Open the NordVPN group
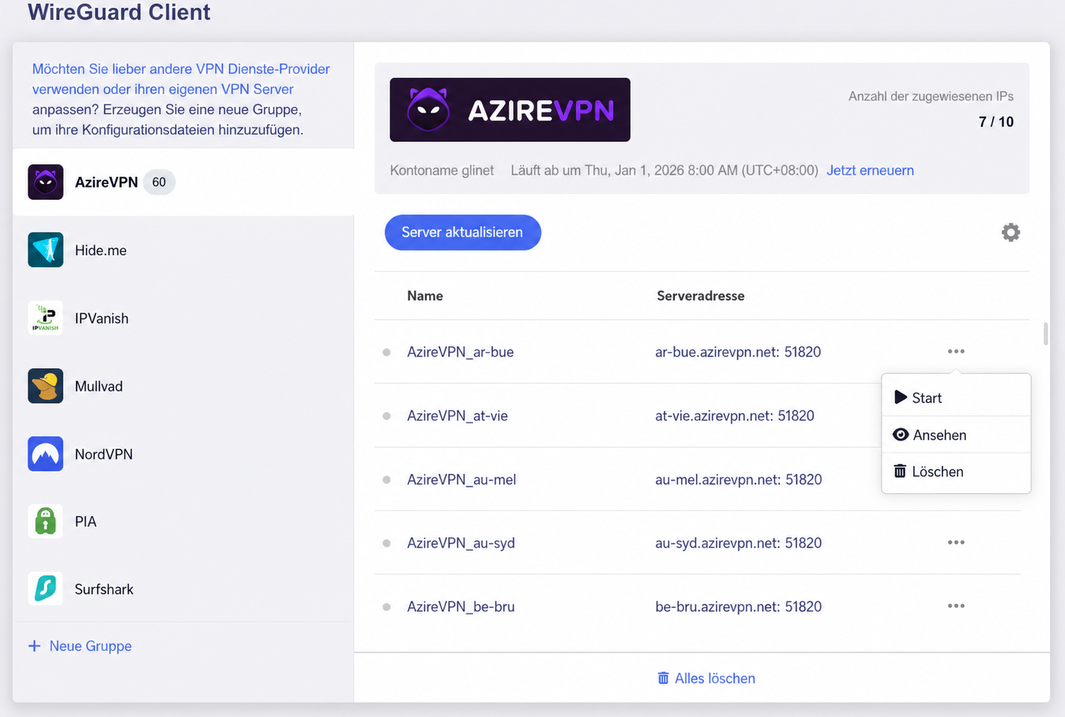The height and width of the screenshot is (717, 1065). pos(183,454)
